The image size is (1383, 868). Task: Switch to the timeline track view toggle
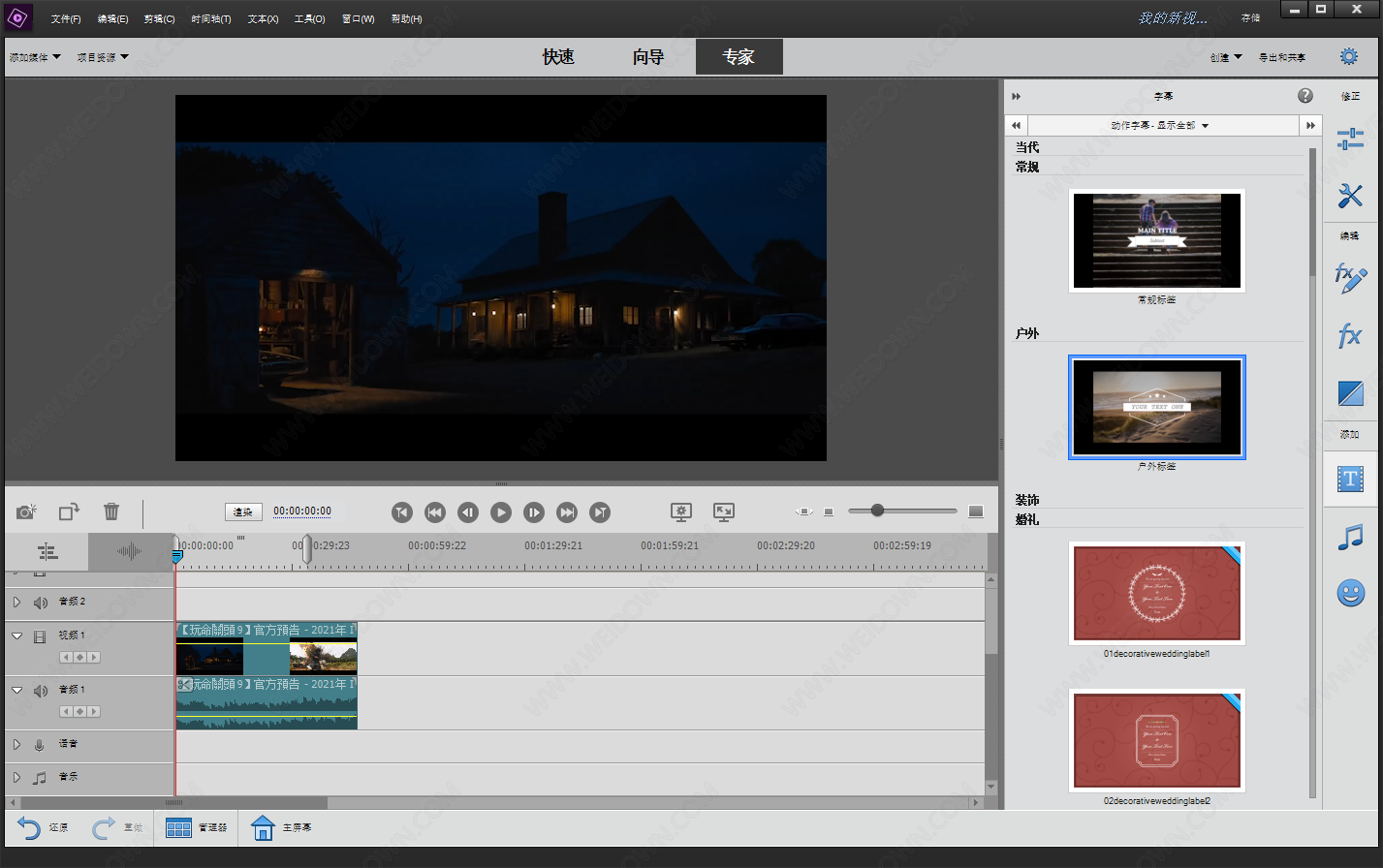(47, 551)
